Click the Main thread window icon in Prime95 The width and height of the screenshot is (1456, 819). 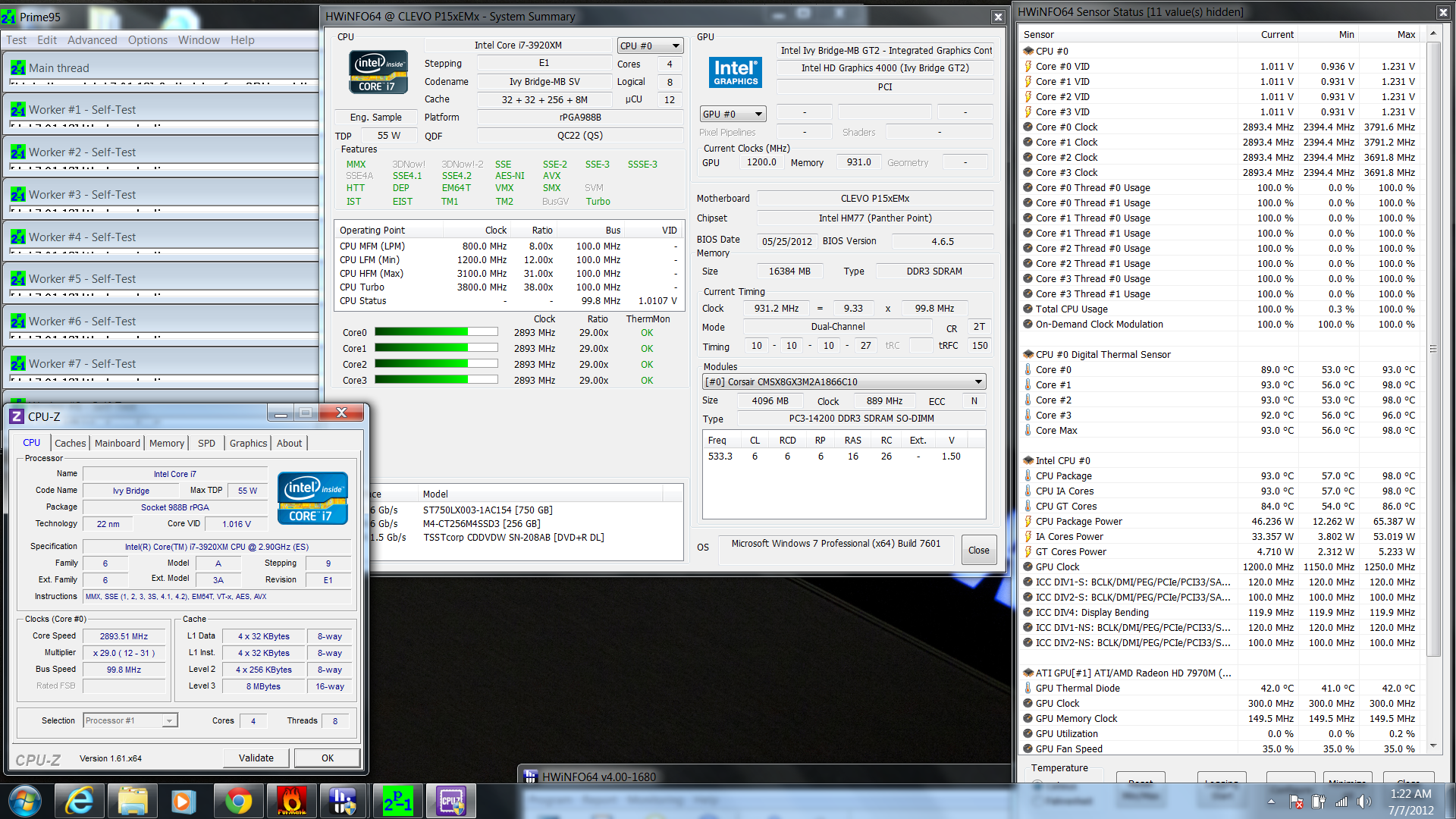coord(18,68)
